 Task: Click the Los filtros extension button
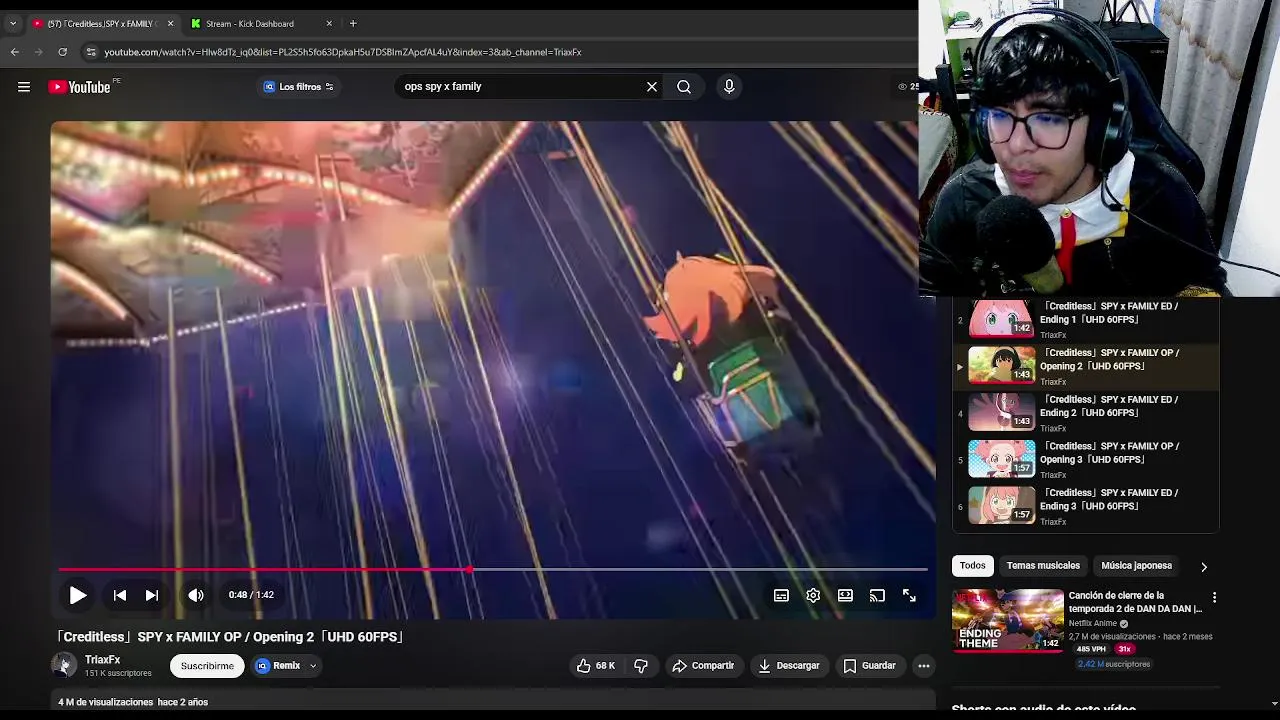click(298, 87)
